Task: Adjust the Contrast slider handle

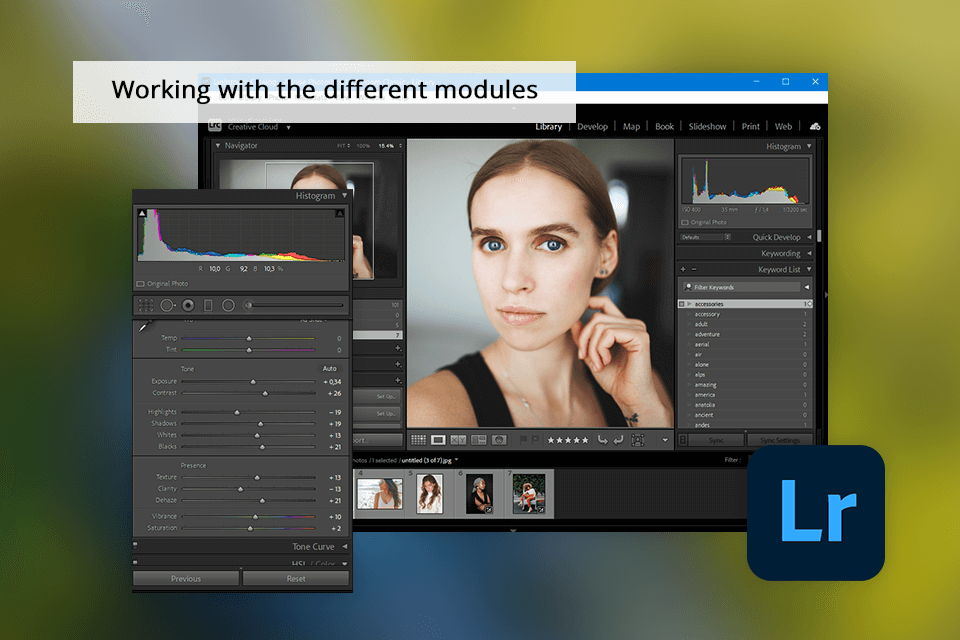Action: pos(265,393)
